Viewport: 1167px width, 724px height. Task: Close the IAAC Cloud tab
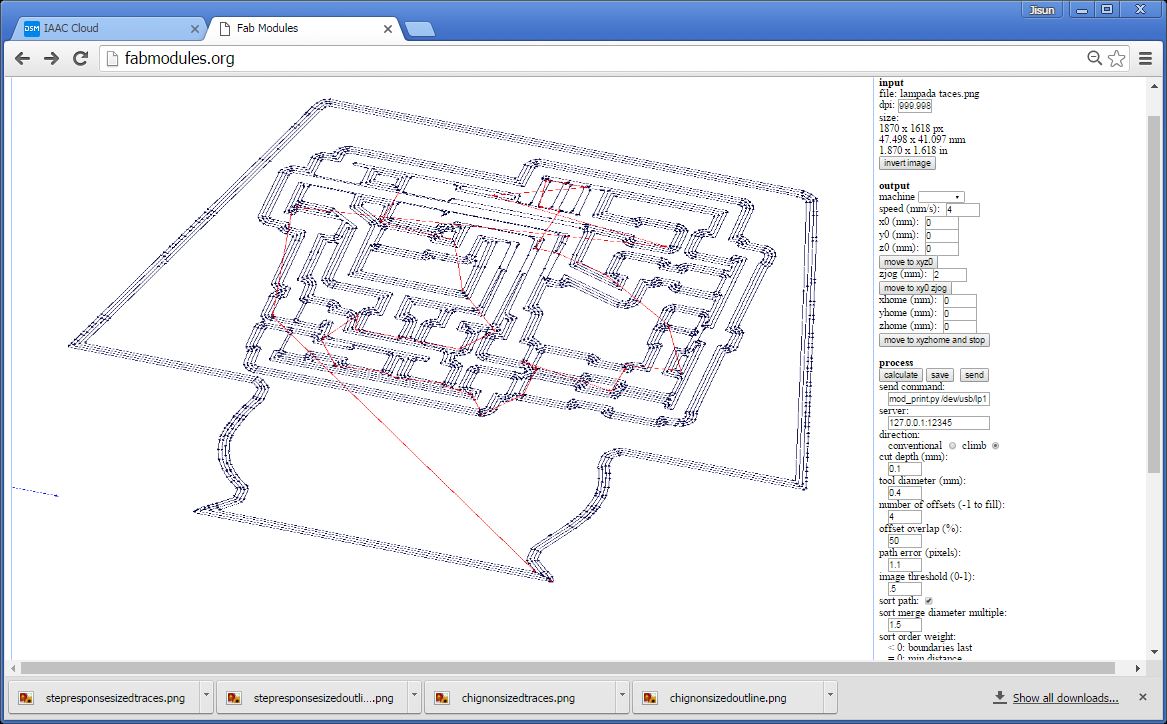(x=194, y=29)
